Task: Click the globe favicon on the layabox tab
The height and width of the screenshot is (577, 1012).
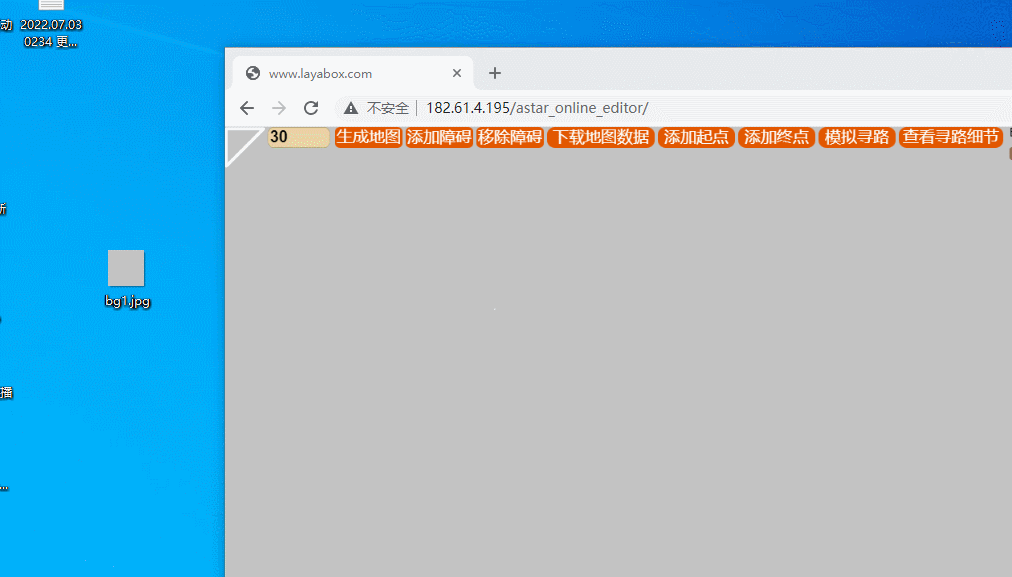Action: pyautogui.click(x=251, y=72)
